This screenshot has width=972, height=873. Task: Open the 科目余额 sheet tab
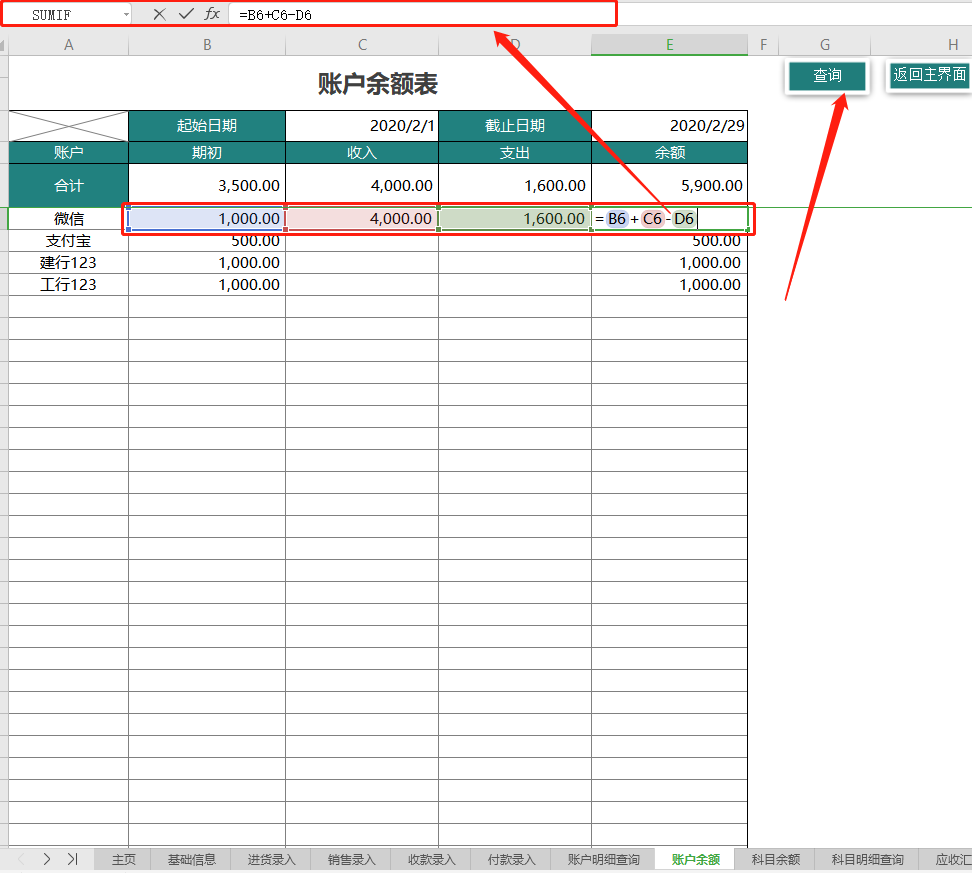[x=775, y=859]
